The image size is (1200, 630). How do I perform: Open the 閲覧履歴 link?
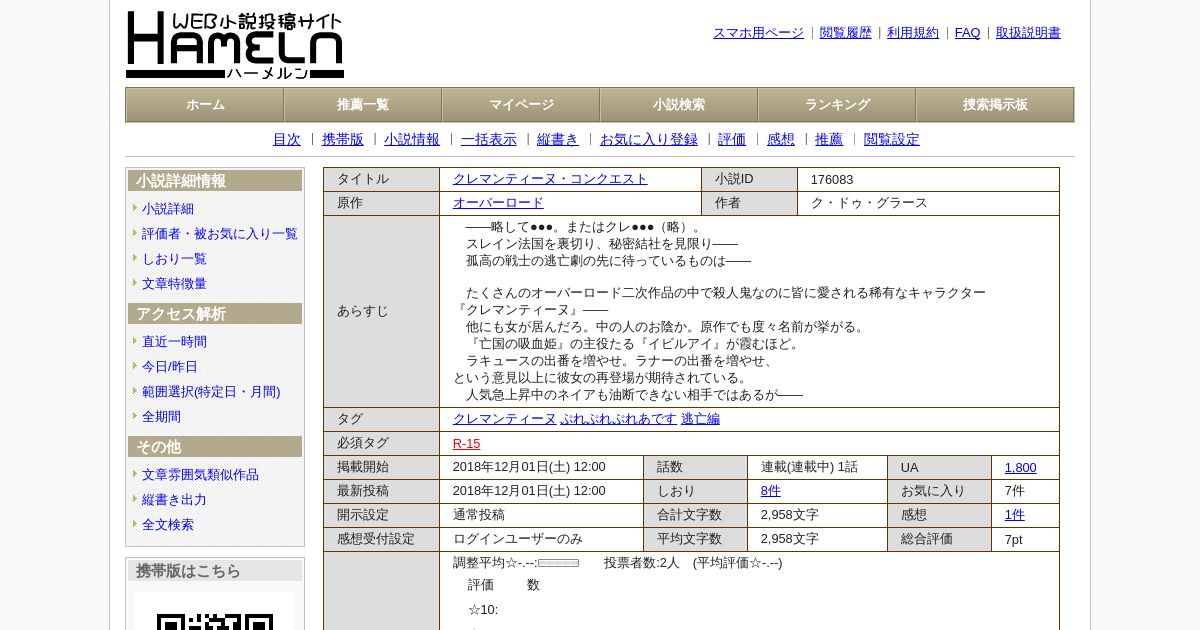click(846, 33)
